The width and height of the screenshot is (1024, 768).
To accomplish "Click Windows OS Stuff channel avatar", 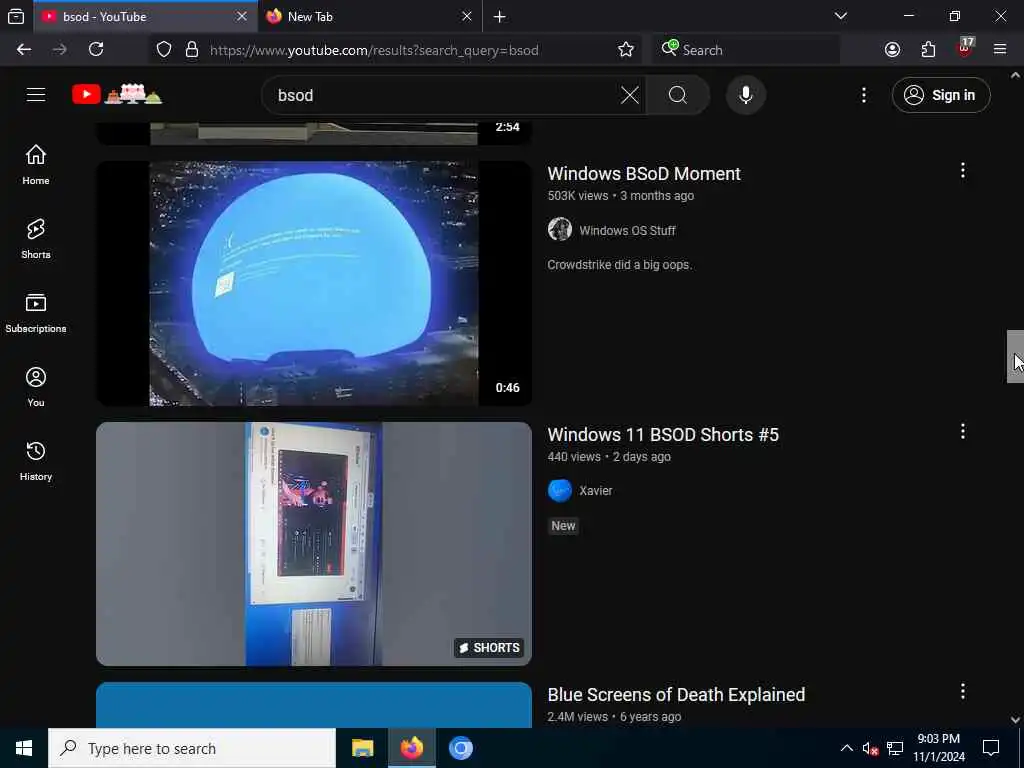I will 560,230.
